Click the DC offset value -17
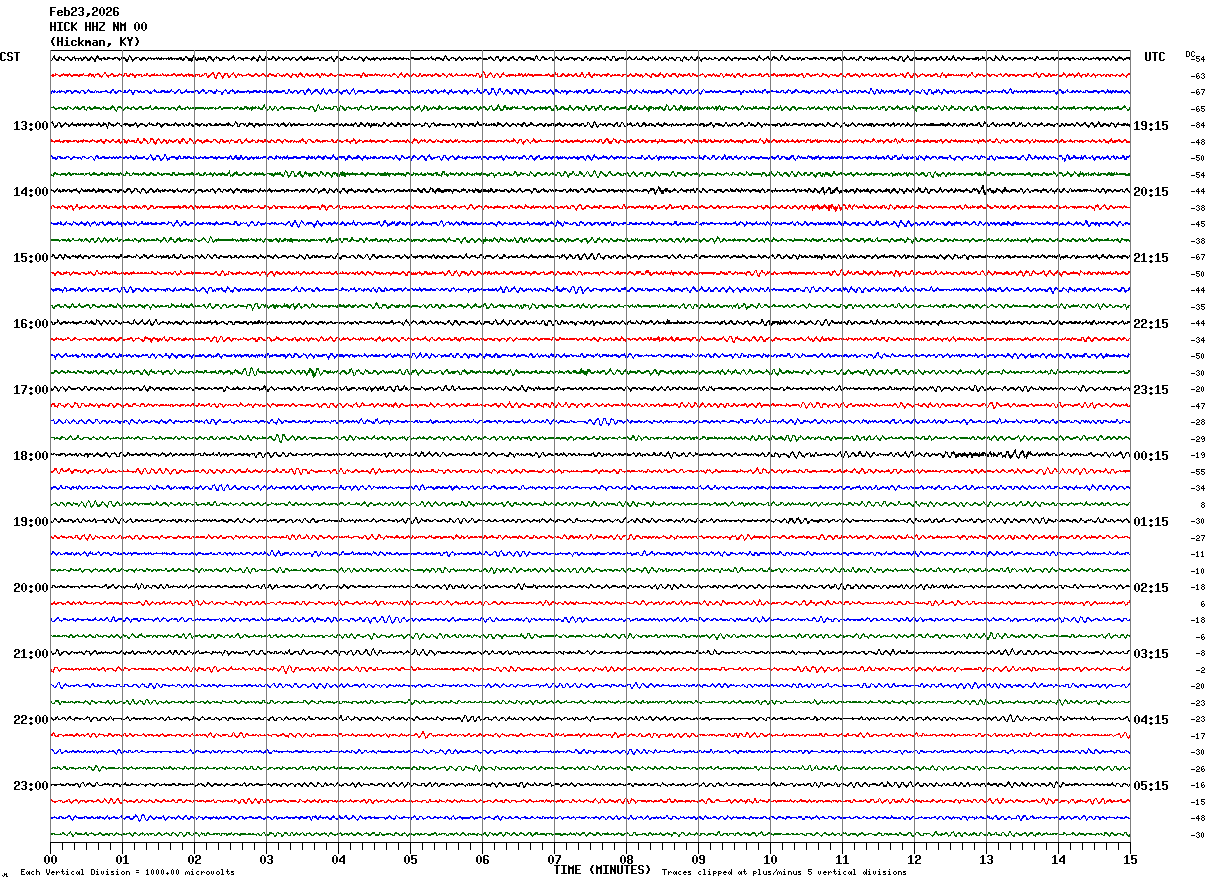This screenshot has width=1210, height=886. pyautogui.click(x=1197, y=736)
